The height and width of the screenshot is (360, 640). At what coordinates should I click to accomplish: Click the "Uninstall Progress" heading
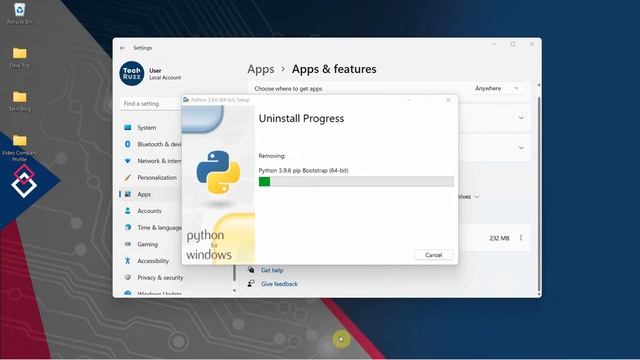[x=301, y=119]
